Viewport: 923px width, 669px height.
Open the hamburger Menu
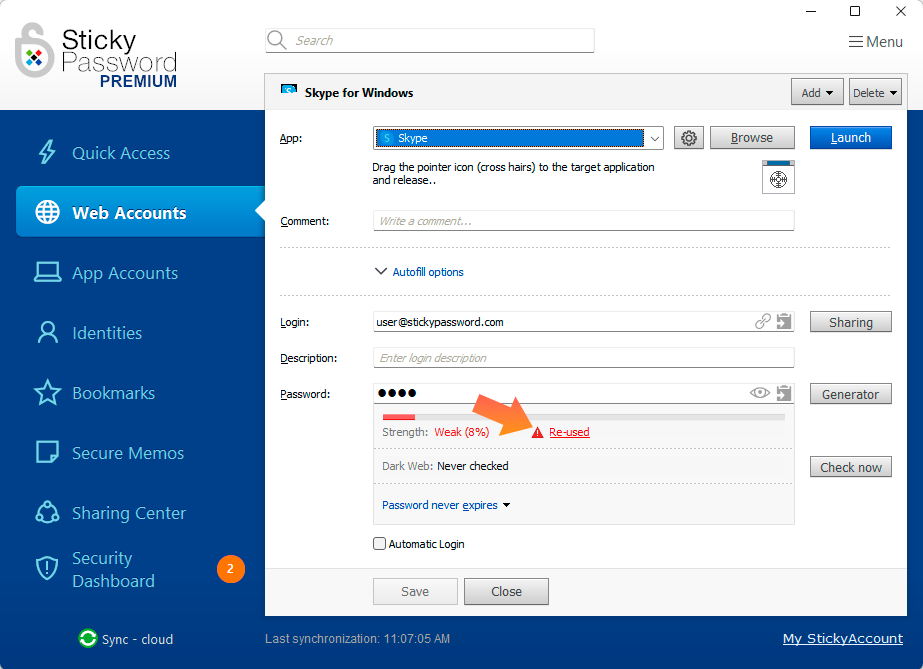tap(875, 42)
